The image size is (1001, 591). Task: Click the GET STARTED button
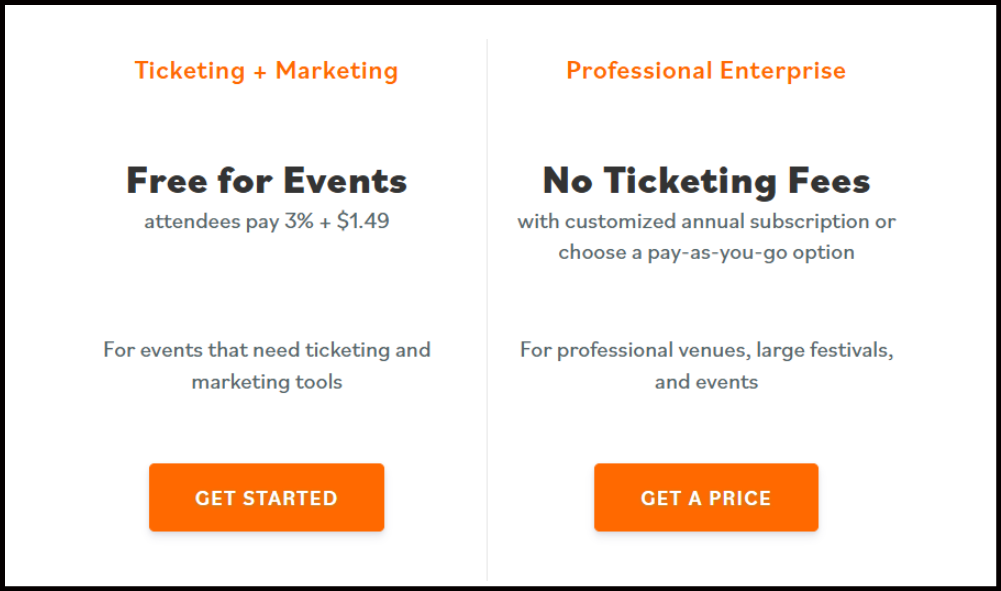(266, 497)
